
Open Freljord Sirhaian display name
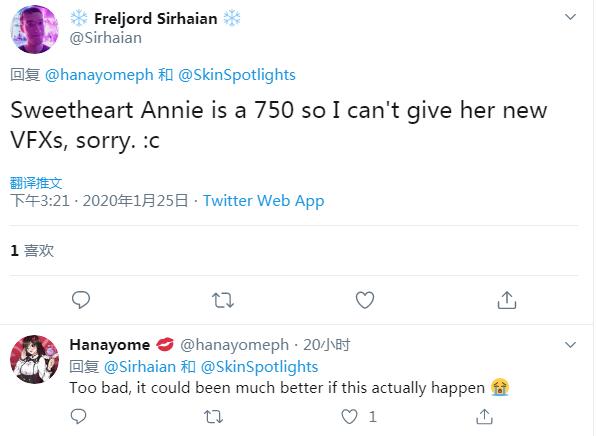point(155,18)
